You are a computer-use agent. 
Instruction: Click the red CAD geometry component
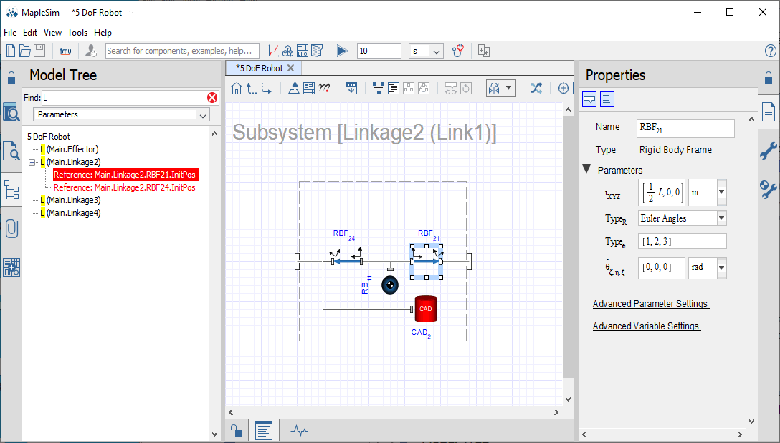click(x=425, y=308)
